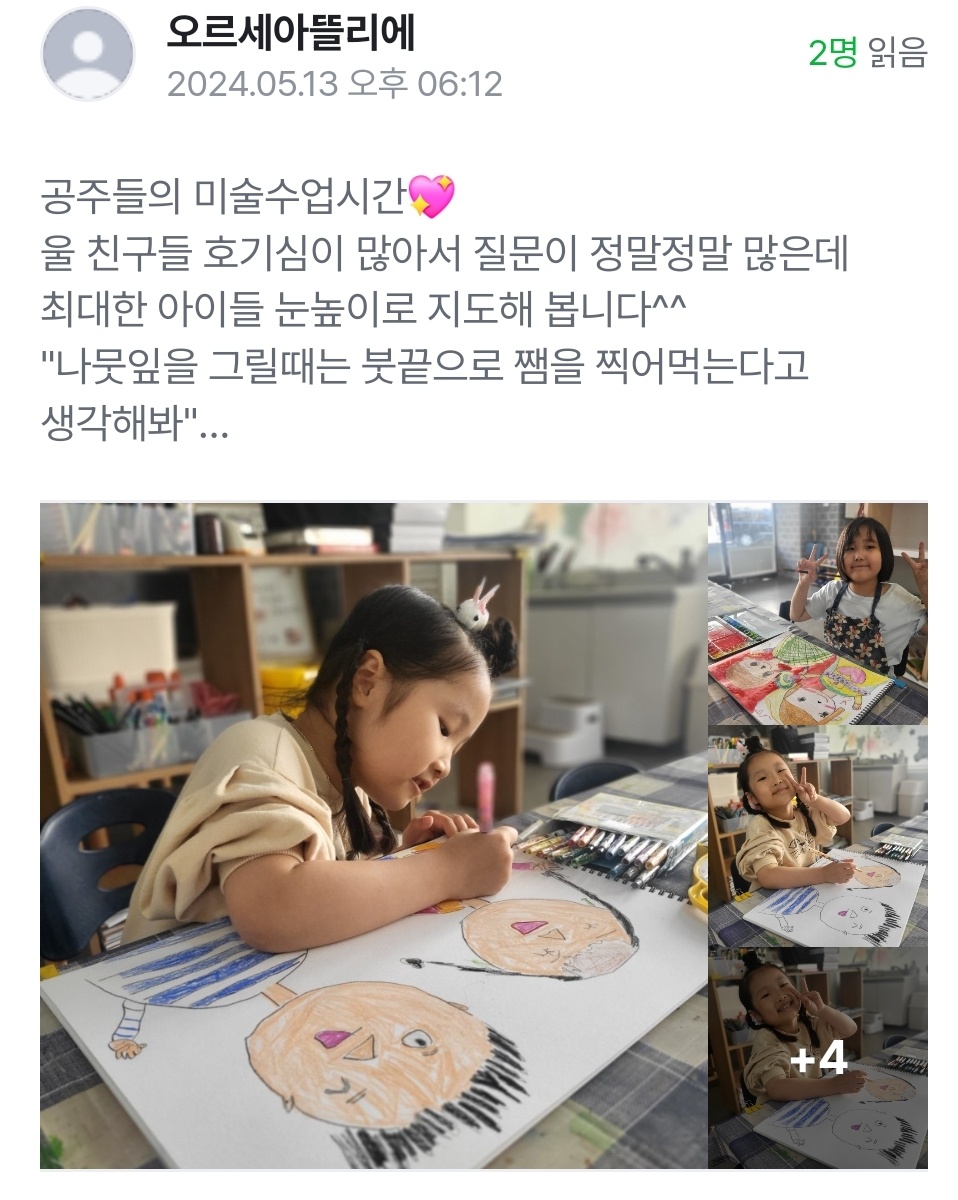The width and height of the screenshot is (958, 1200).
Task: Click the bunny hair clip in main photo
Action: tap(478, 604)
